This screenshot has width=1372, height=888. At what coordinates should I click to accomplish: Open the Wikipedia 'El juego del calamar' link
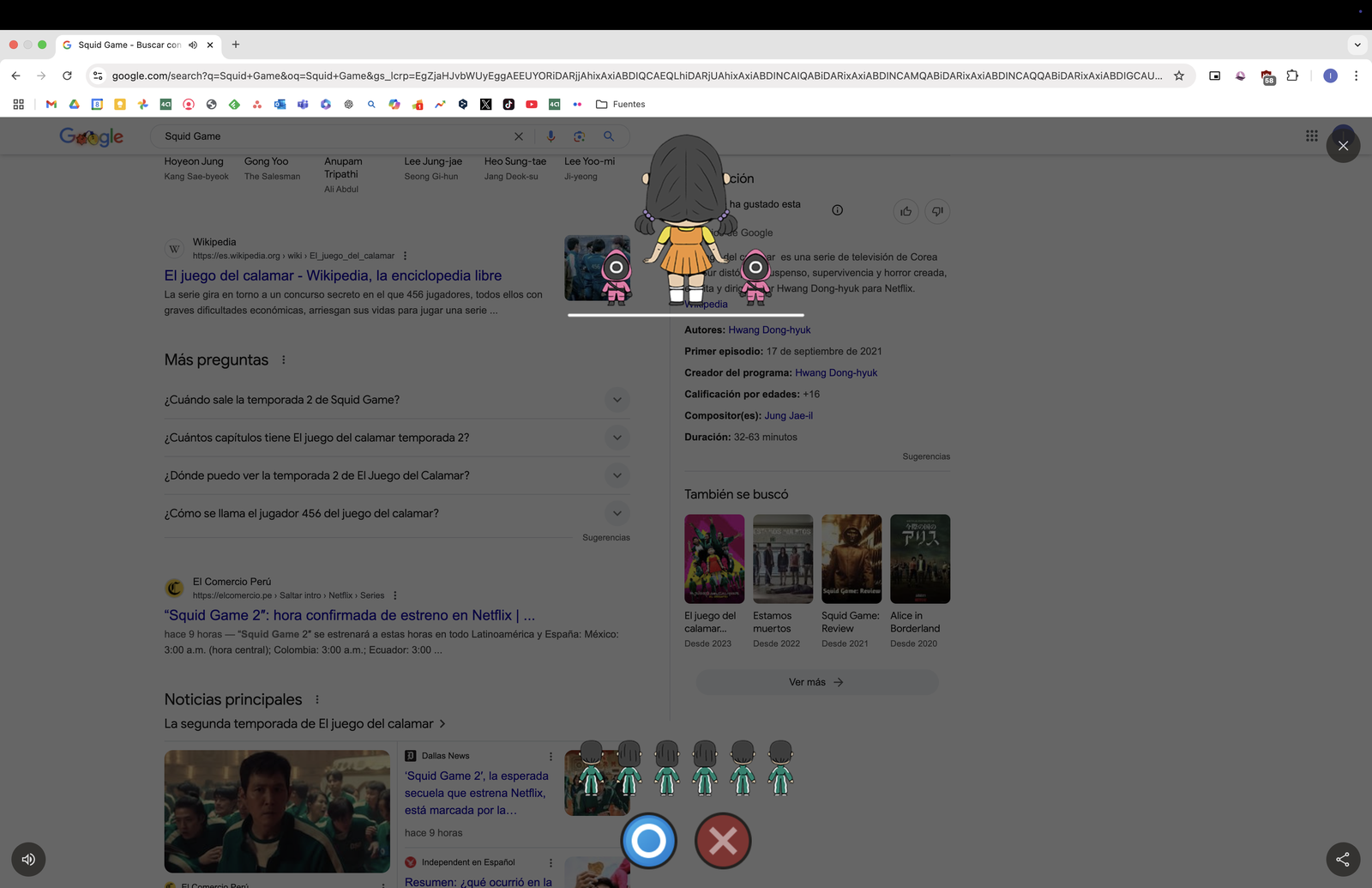333,275
